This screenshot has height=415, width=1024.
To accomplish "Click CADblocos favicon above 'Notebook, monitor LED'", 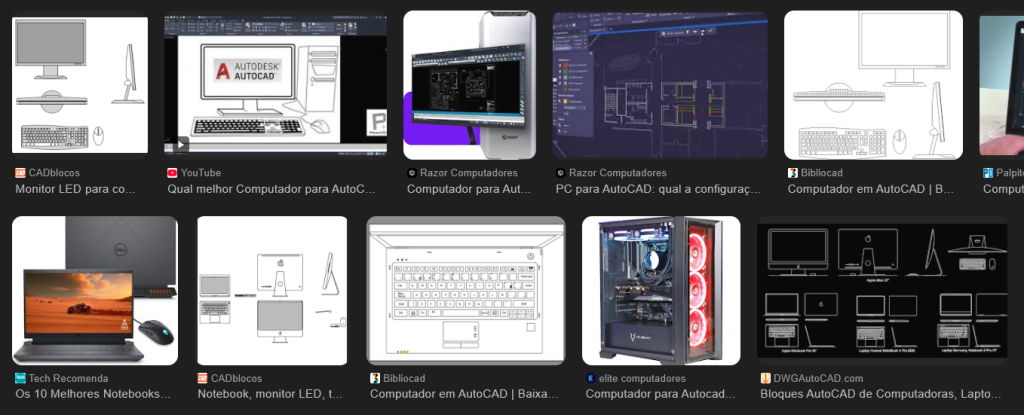I will click(x=202, y=378).
